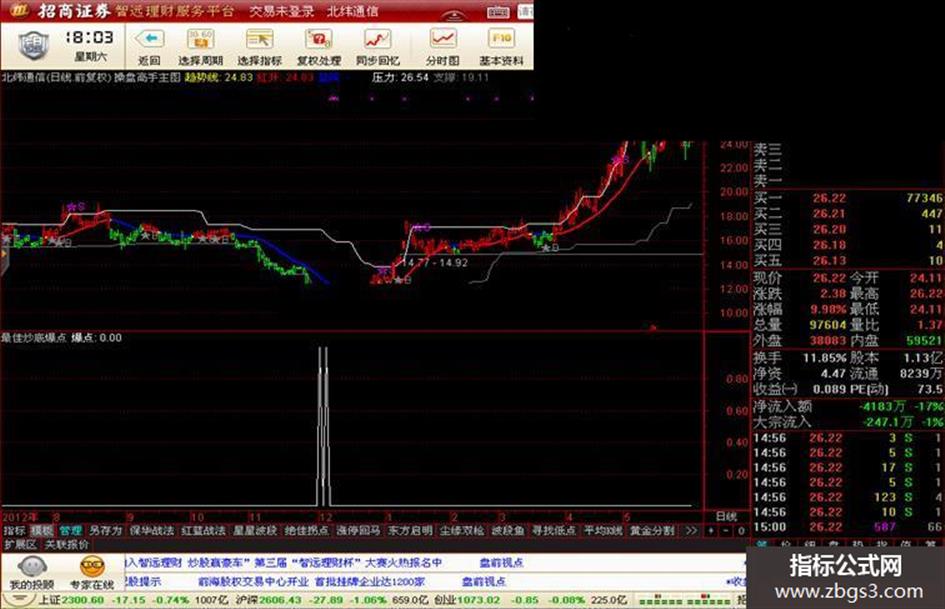Click 另存为 save-as tab
This screenshot has width=945, height=609.
tap(105, 531)
